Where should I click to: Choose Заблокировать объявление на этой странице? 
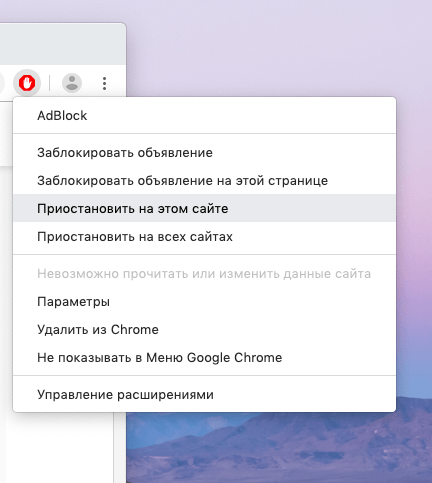204,181
